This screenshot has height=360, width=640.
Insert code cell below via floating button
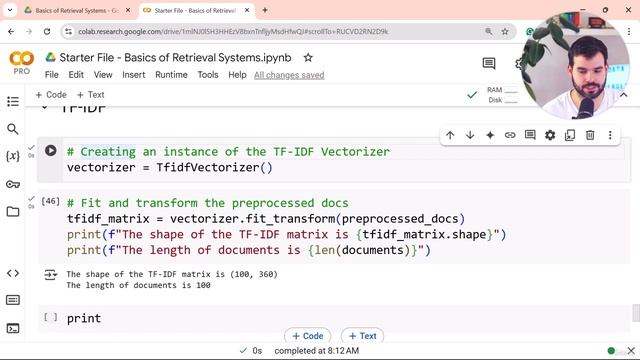click(x=308, y=336)
